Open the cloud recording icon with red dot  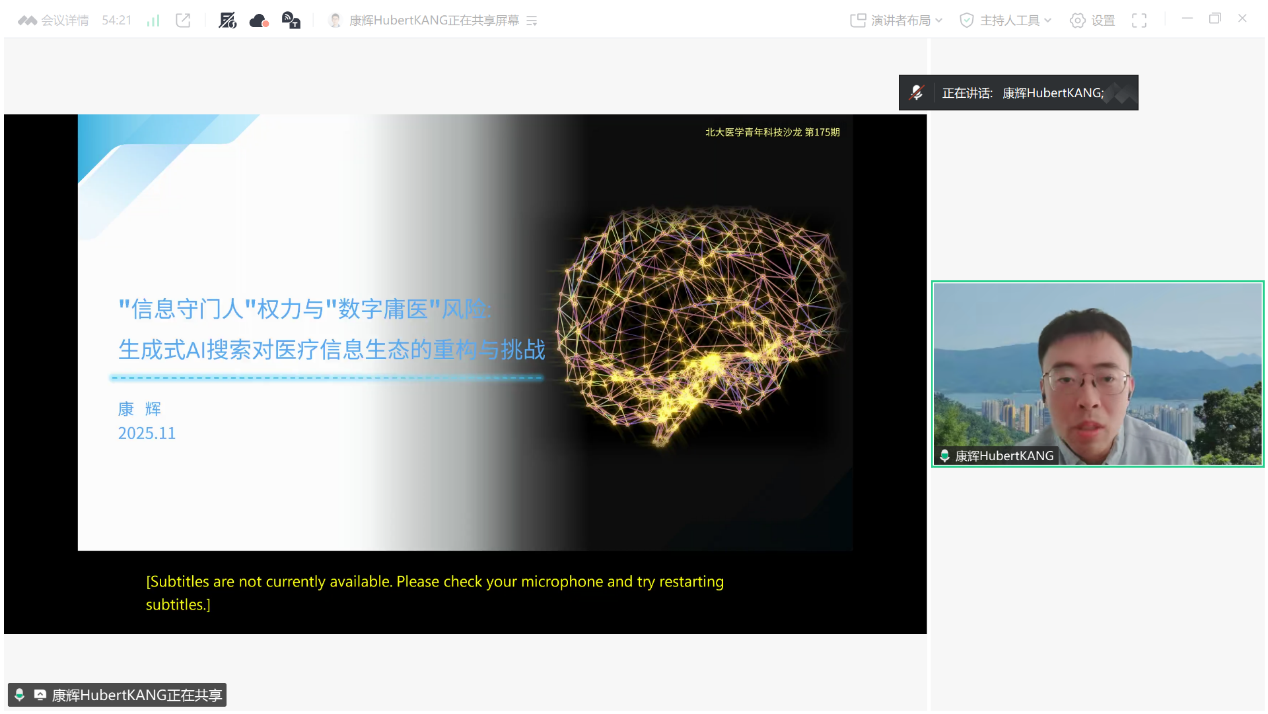[x=259, y=20]
